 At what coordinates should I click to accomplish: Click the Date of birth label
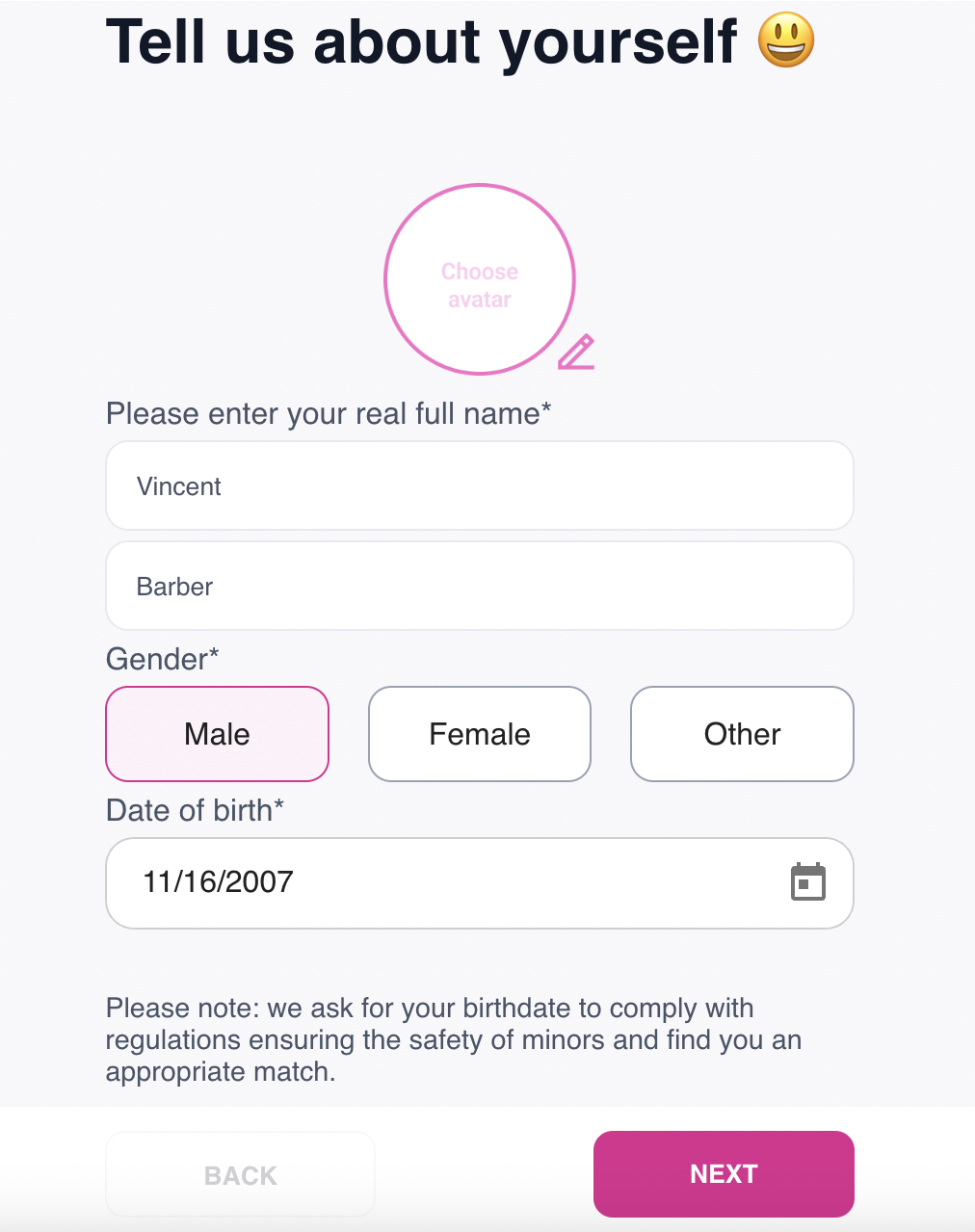(195, 810)
